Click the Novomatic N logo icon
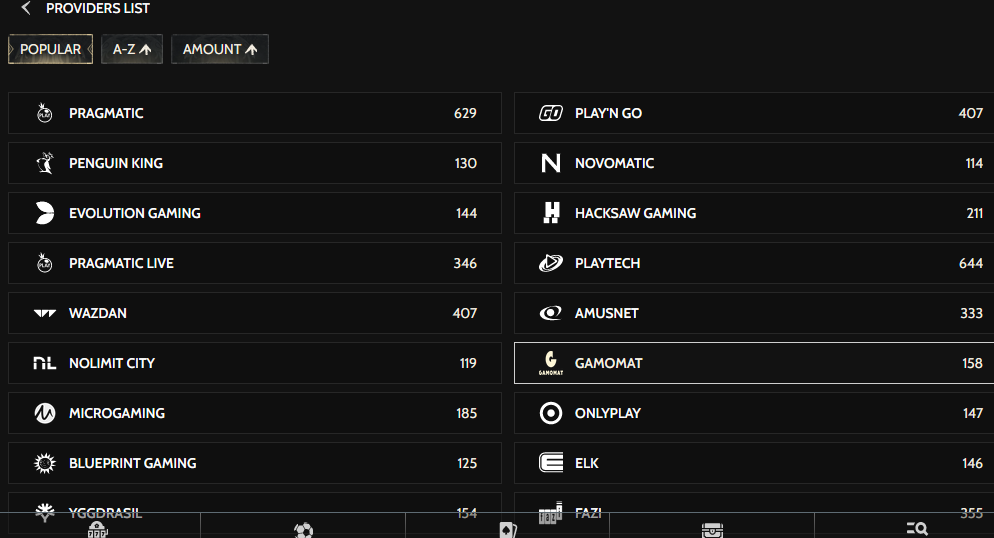 tap(550, 163)
